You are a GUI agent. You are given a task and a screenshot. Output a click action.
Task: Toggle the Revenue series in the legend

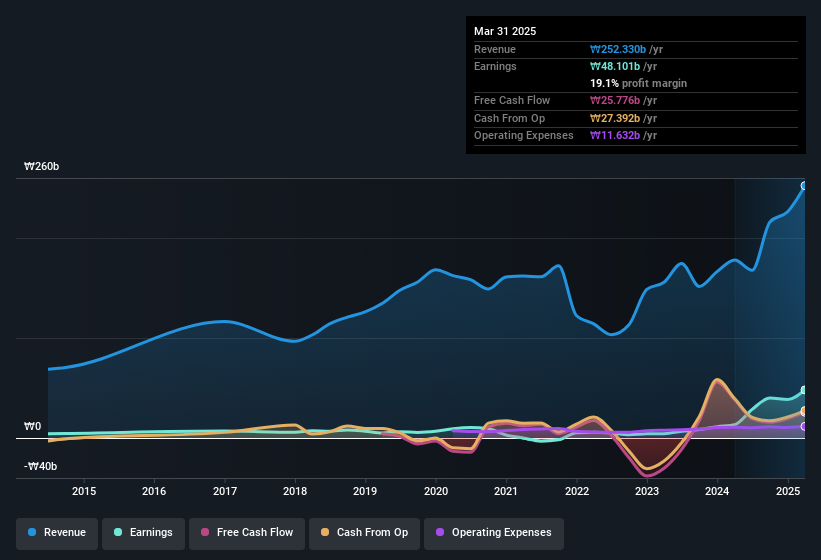tap(57, 533)
